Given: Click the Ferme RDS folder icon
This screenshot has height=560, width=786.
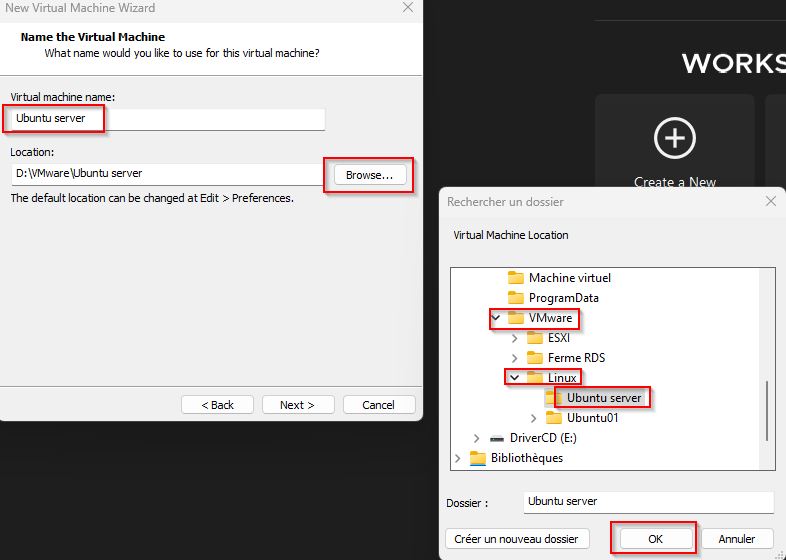Looking at the screenshot, I should [x=535, y=358].
